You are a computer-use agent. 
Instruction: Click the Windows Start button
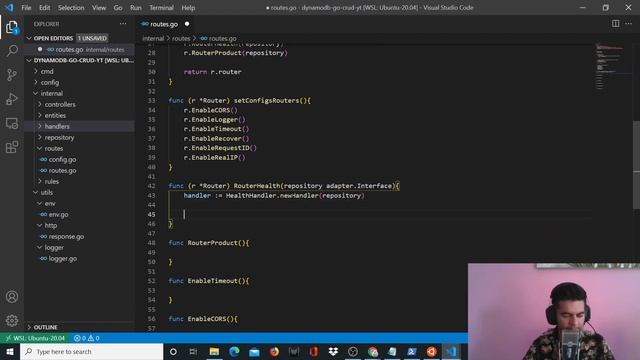pos(10,351)
